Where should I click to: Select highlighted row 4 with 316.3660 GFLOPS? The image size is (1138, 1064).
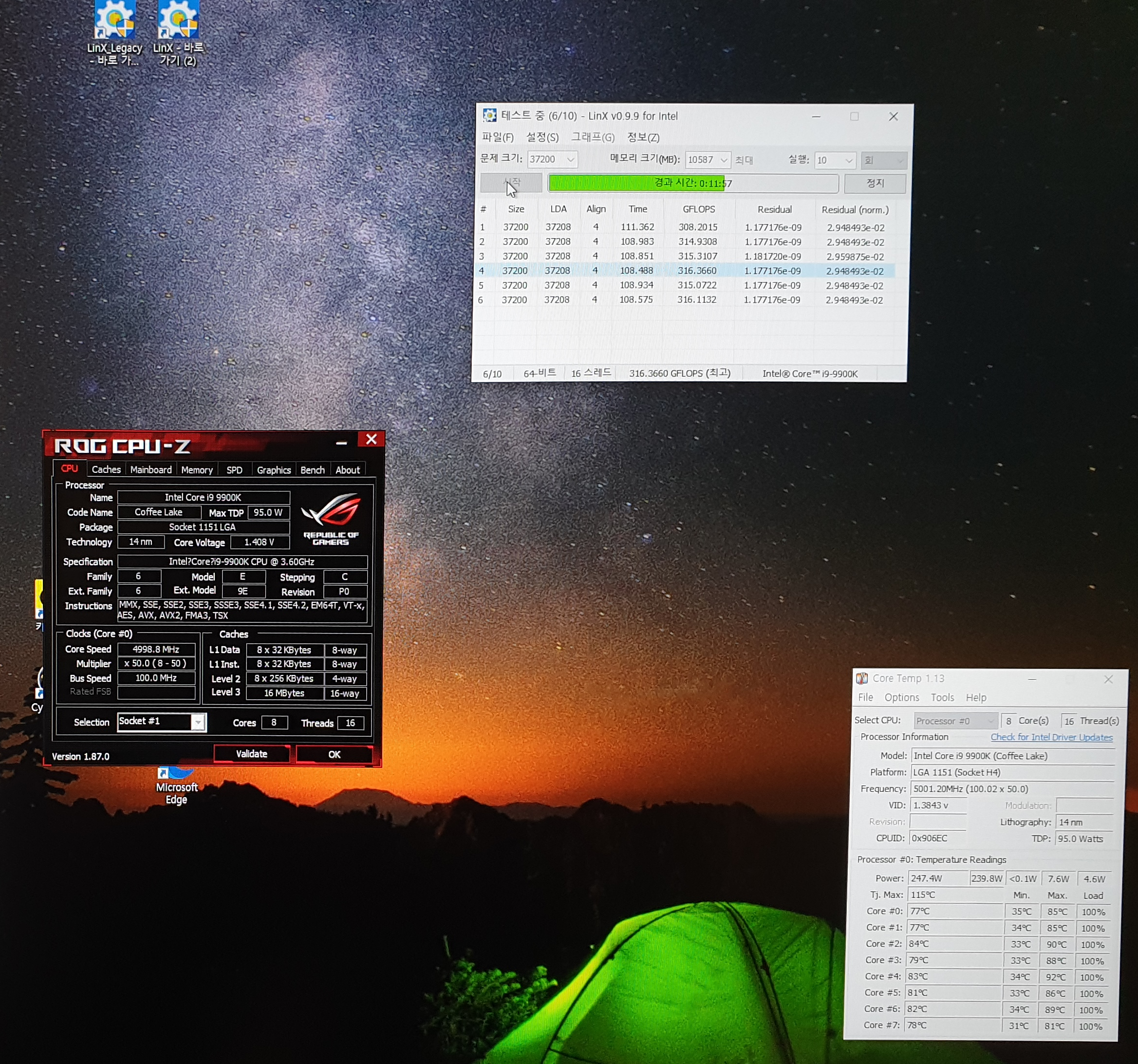686,271
